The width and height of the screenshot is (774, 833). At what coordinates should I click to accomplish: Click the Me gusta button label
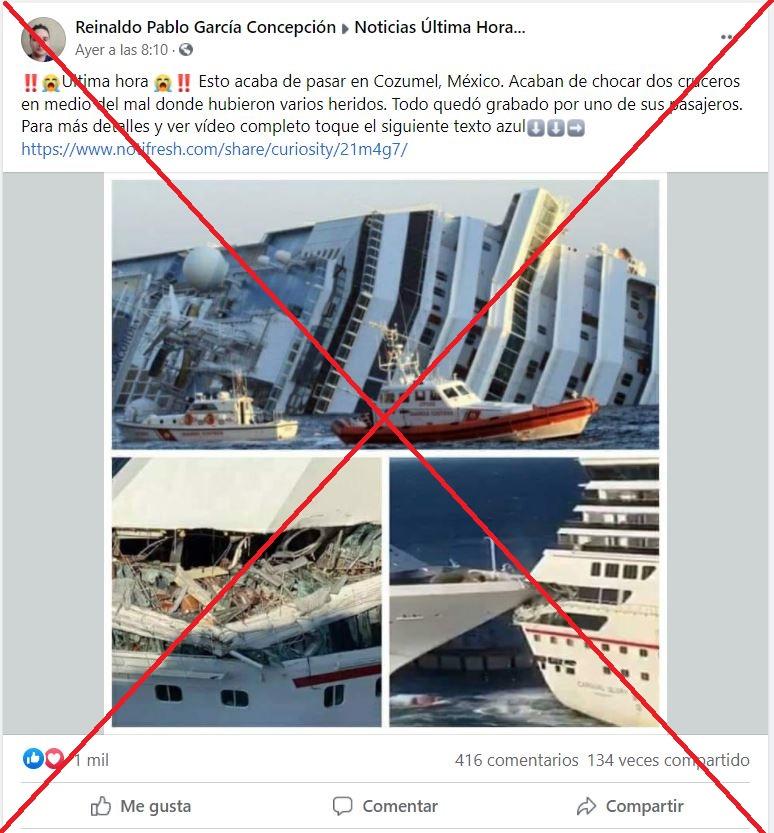[156, 806]
